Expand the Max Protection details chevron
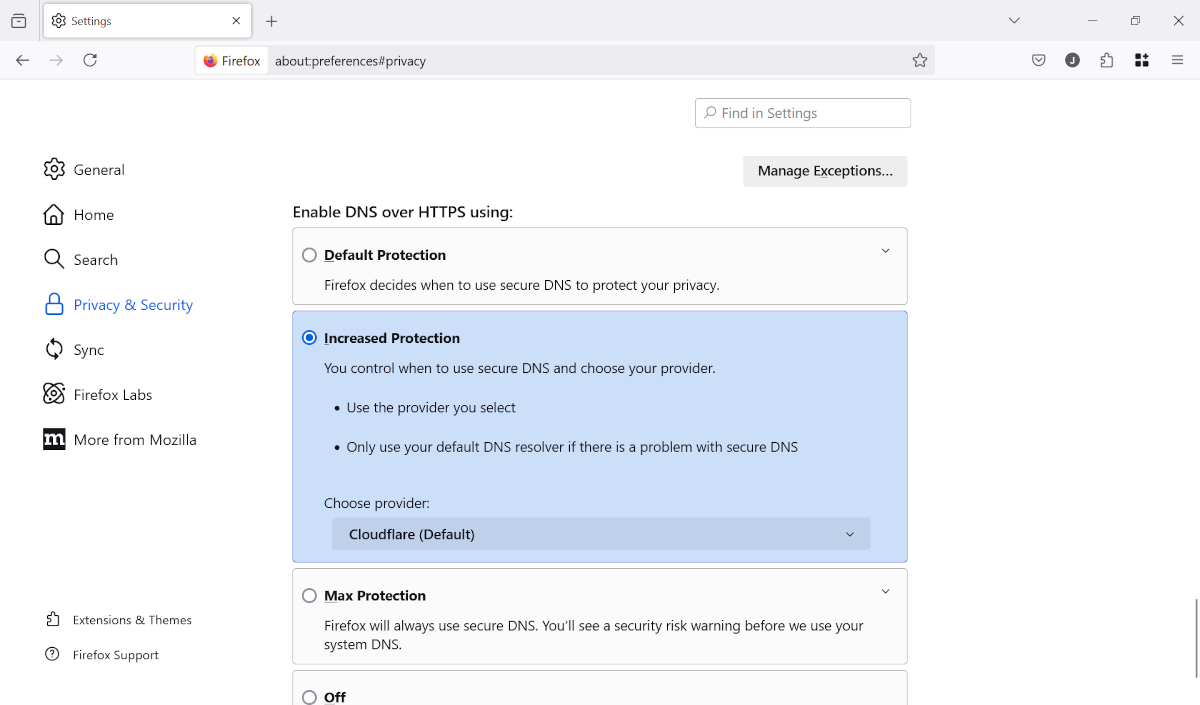The image size is (1200, 705). pos(885,591)
